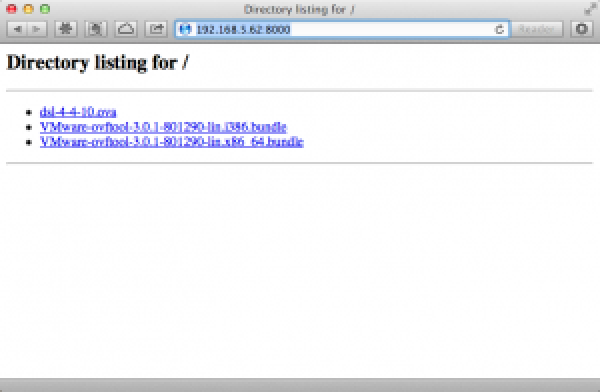Go forward with the Forward arrow button
This screenshot has height=392, width=600.
(37, 29)
